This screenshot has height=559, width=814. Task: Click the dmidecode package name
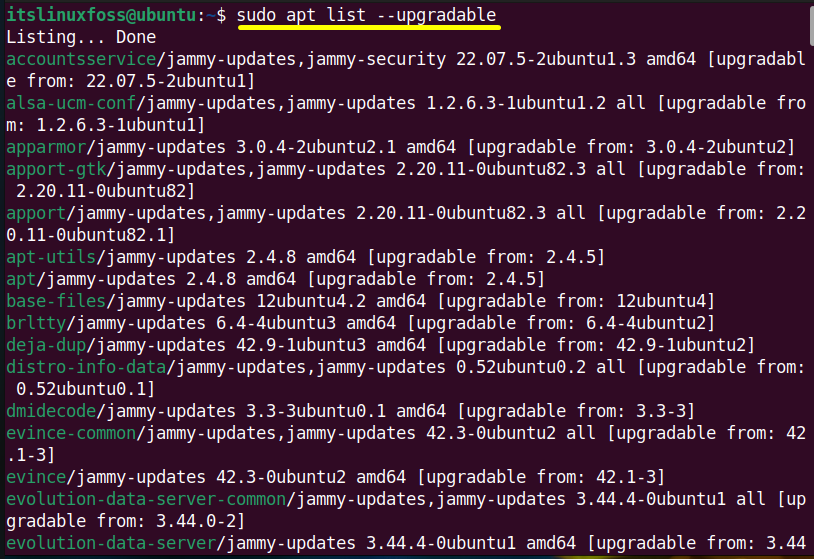(51, 411)
